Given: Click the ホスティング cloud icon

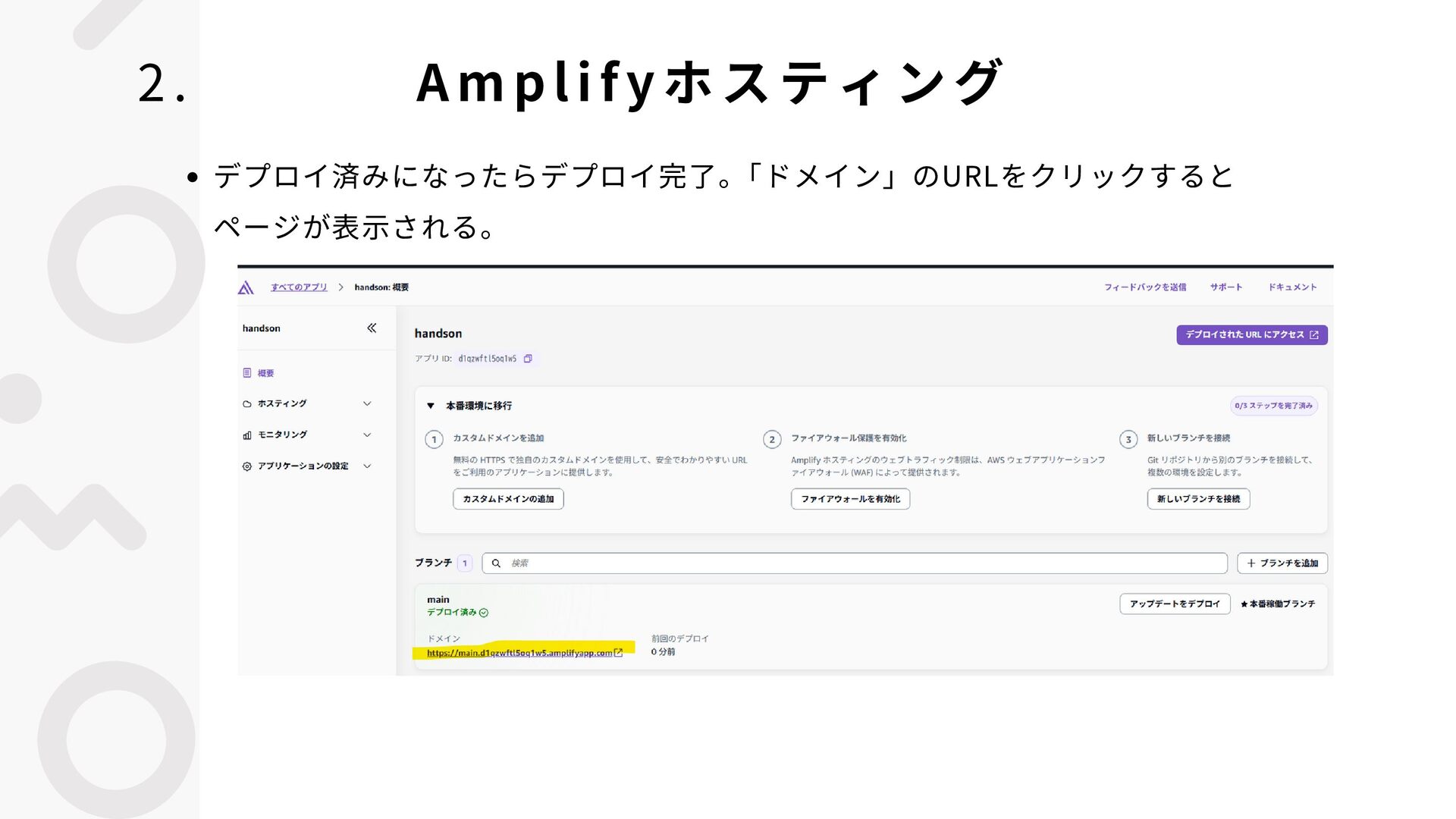Looking at the screenshot, I should pyautogui.click(x=247, y=404).
